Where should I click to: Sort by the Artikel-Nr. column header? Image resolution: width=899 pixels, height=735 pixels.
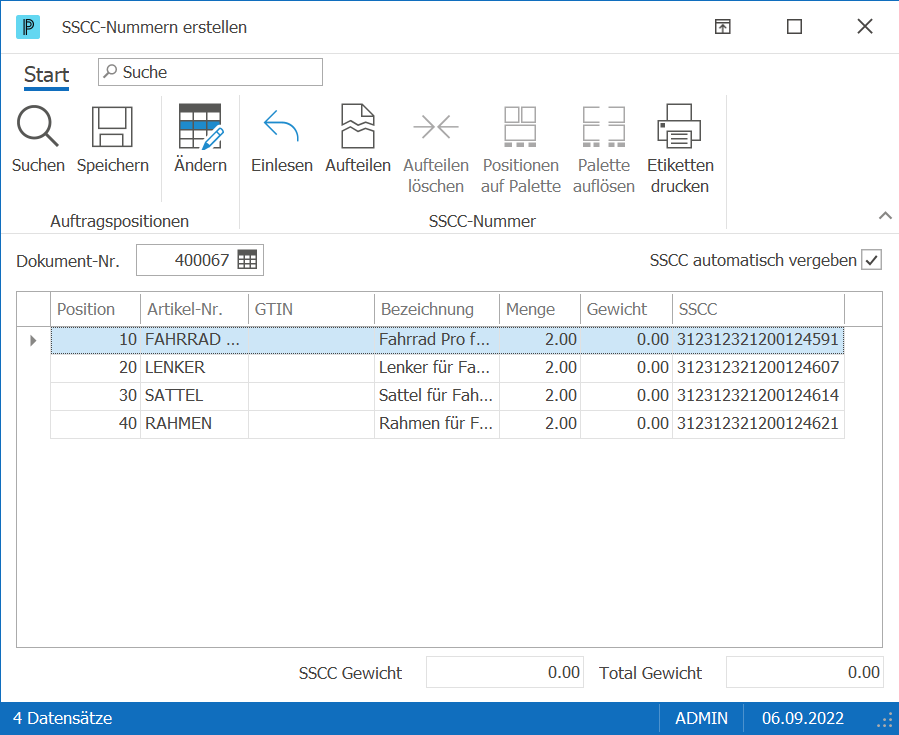click(194, 310)
